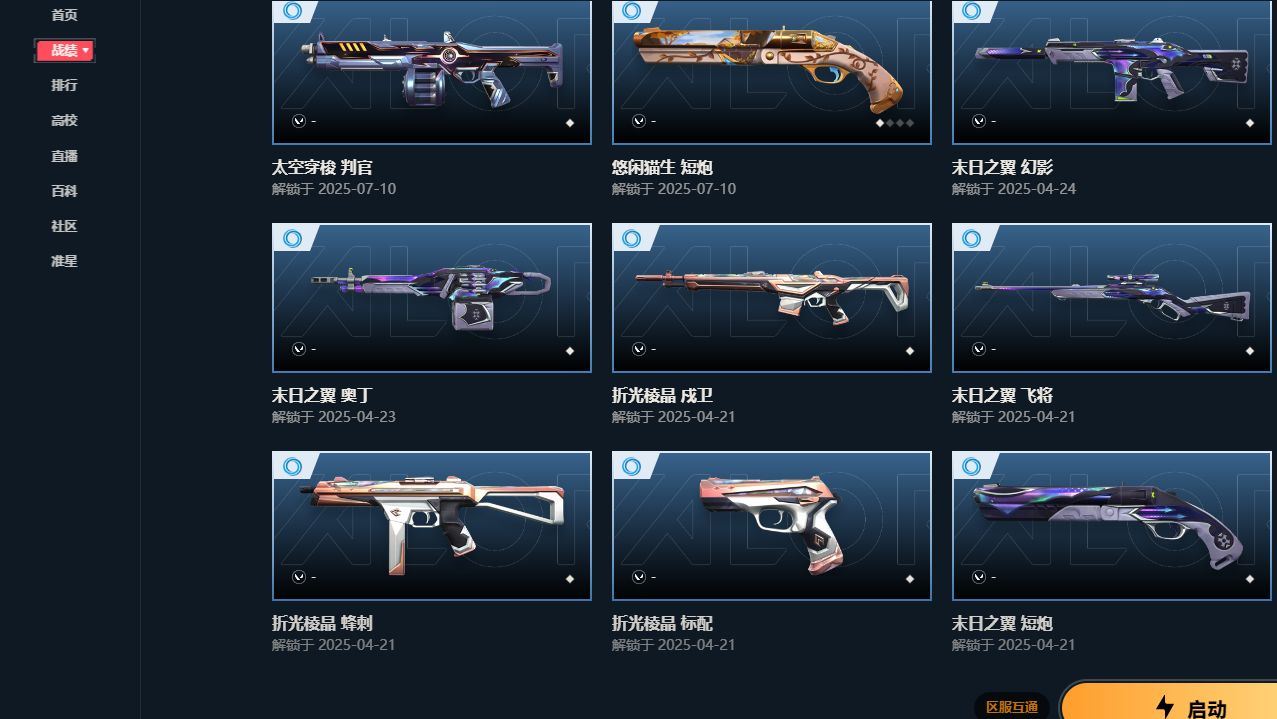Click the chevron circle icon on 末日之翼 奥丁 card
This screenshot has width=1277, height=719.
[x=298, y=349]
